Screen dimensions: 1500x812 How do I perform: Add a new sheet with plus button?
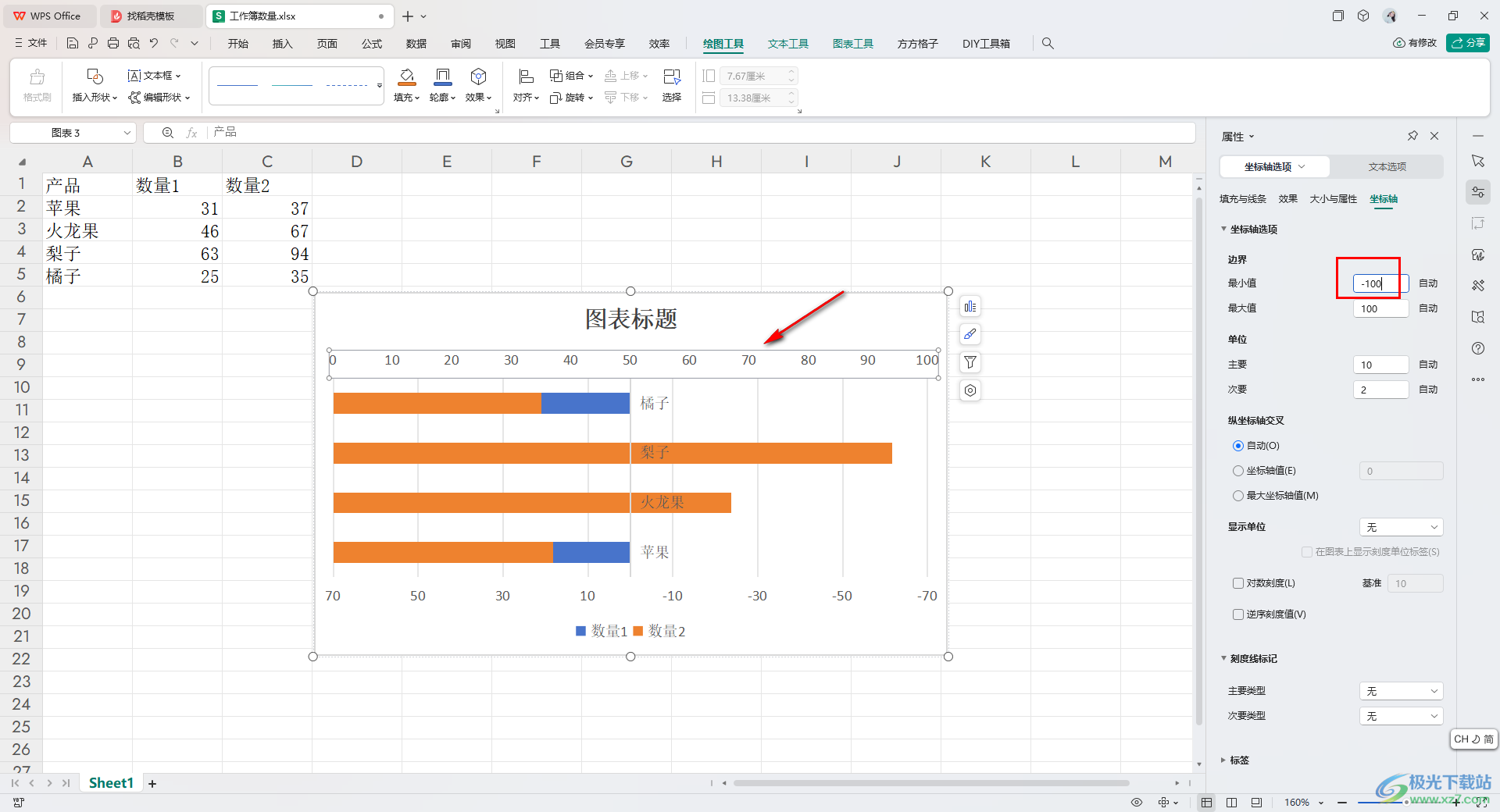(152, 783)
